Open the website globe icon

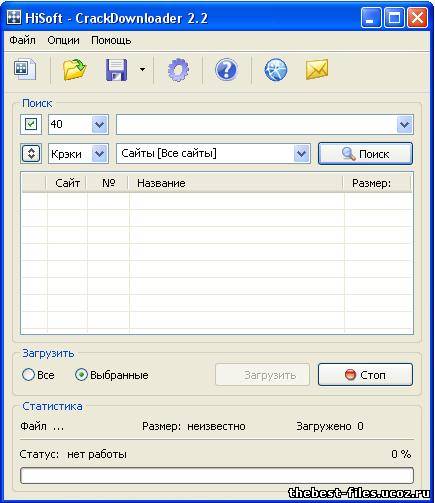(276, 70)
